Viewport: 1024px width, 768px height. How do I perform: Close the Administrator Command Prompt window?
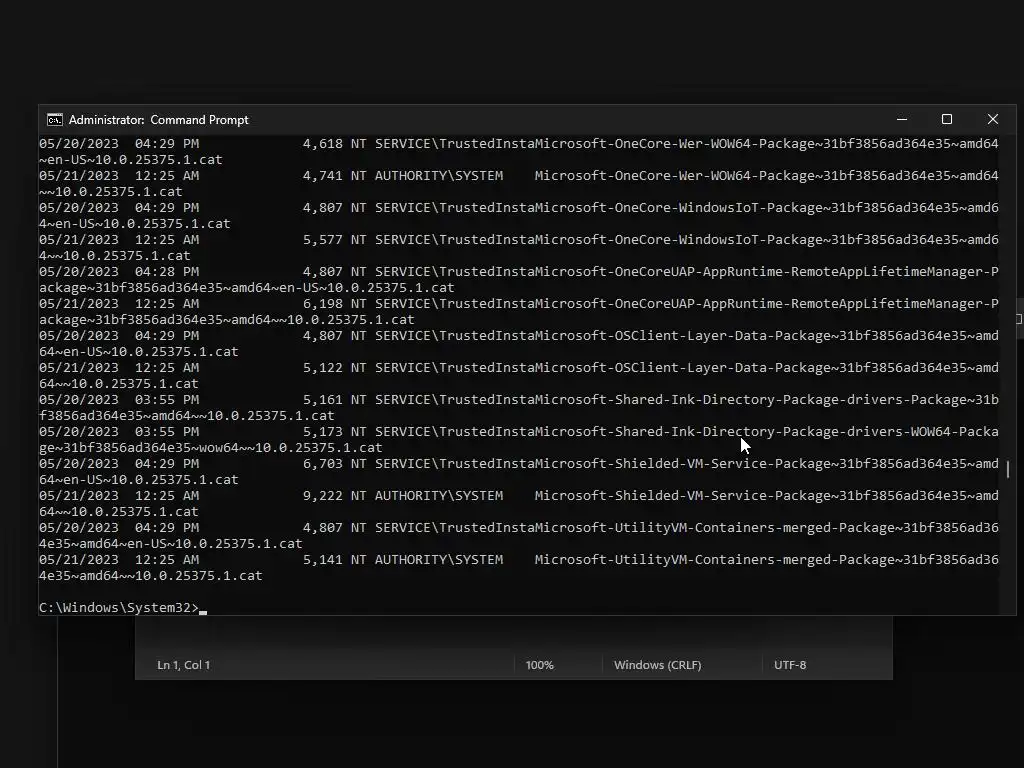coord(993,120)
